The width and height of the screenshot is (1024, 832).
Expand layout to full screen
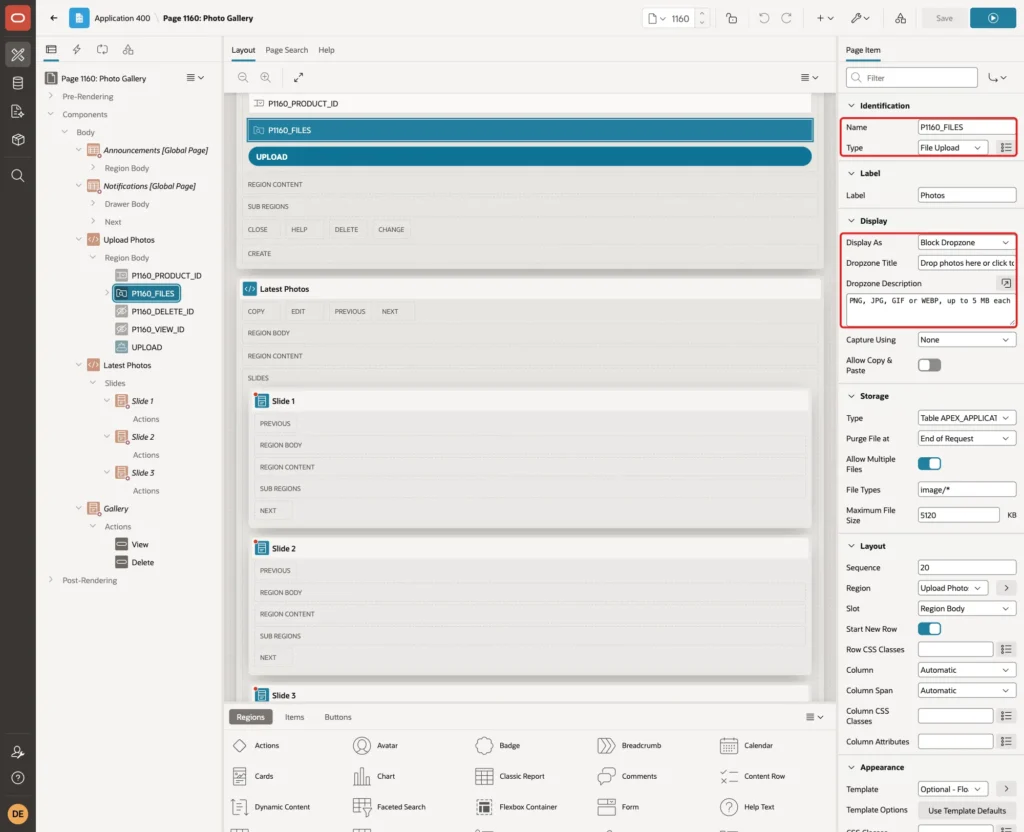[298, 77]
